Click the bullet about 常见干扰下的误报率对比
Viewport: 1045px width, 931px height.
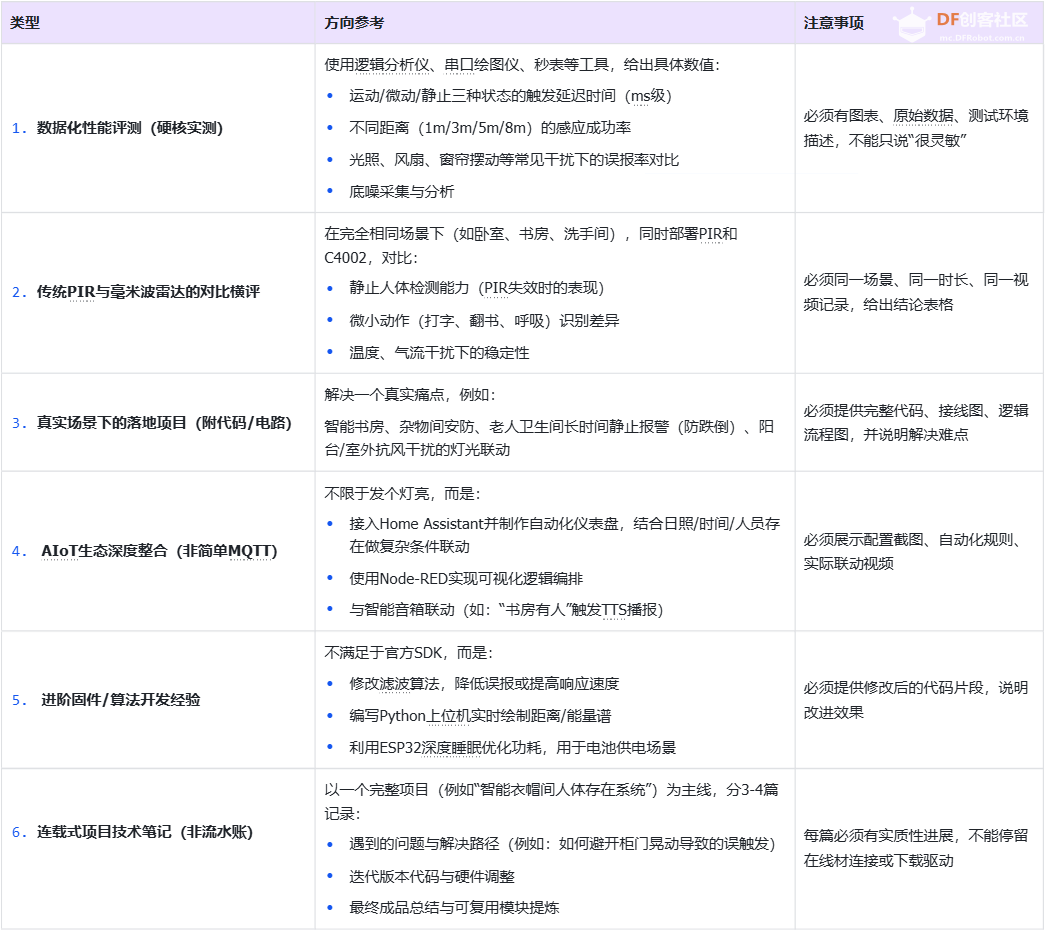pos(514,160)
